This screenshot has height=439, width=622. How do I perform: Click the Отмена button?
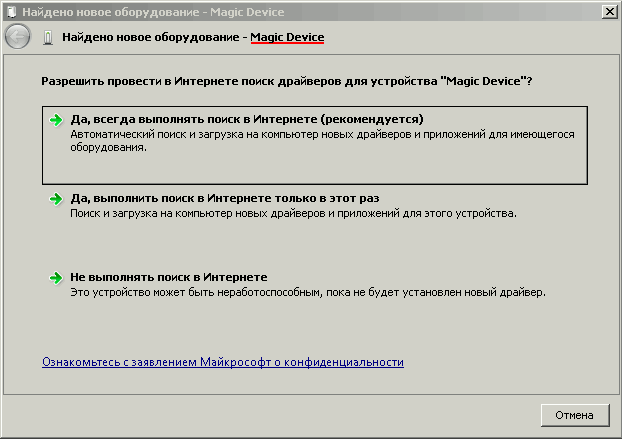tap(575, 415)
